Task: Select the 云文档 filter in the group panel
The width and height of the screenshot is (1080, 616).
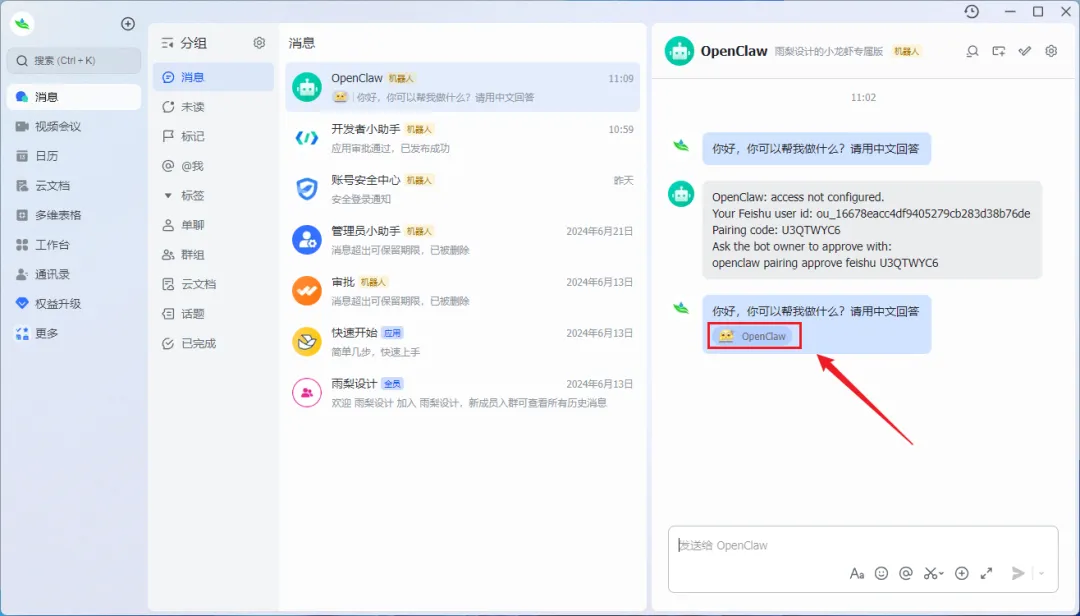Action: pyautogui.click(x=214, y=284)
